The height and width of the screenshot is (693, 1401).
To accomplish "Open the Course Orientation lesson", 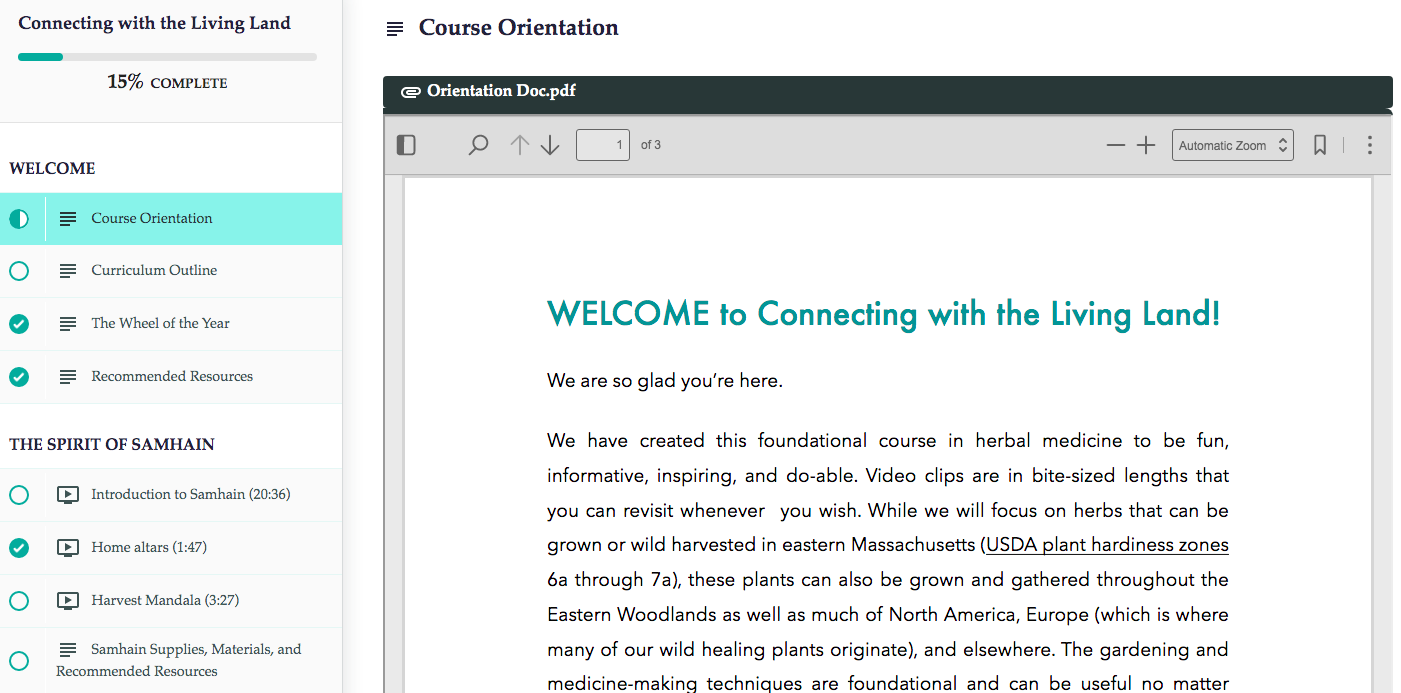I will pyautogui.click(x=171, y=219).
